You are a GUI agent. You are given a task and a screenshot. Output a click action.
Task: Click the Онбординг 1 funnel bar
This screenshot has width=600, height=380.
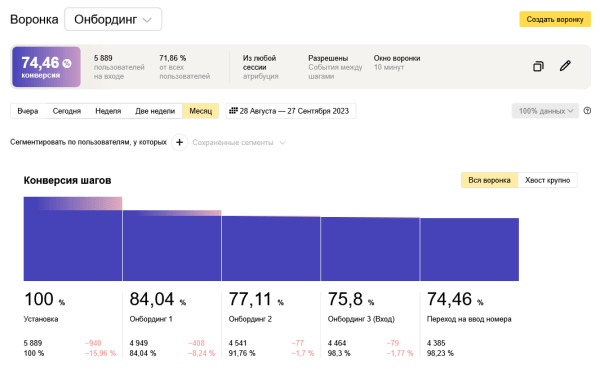click(172, 245)
